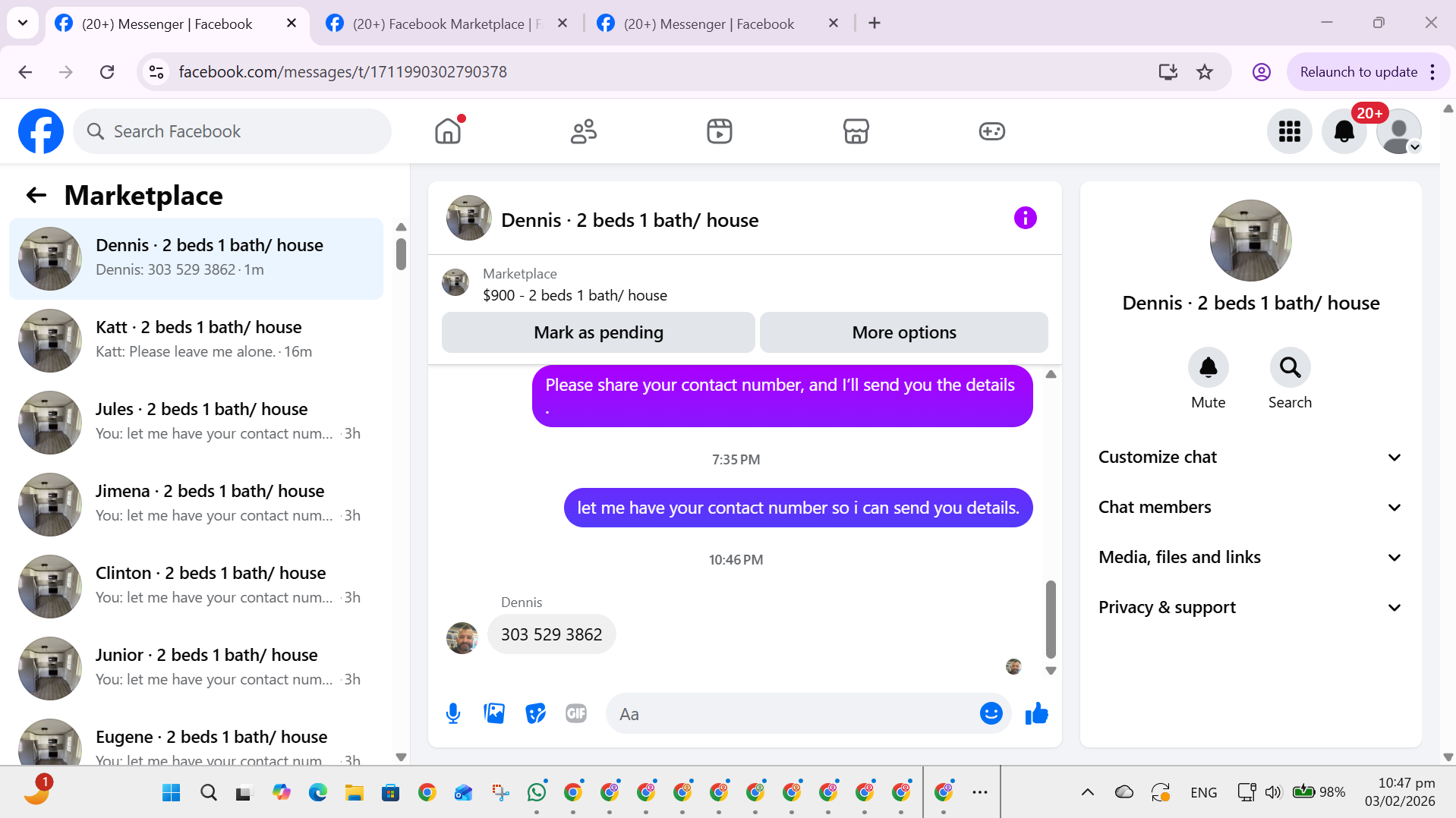Open WhatsApp from the taskbar
The width and height of the screenshot is (1456, 818).
coord(537,793)
